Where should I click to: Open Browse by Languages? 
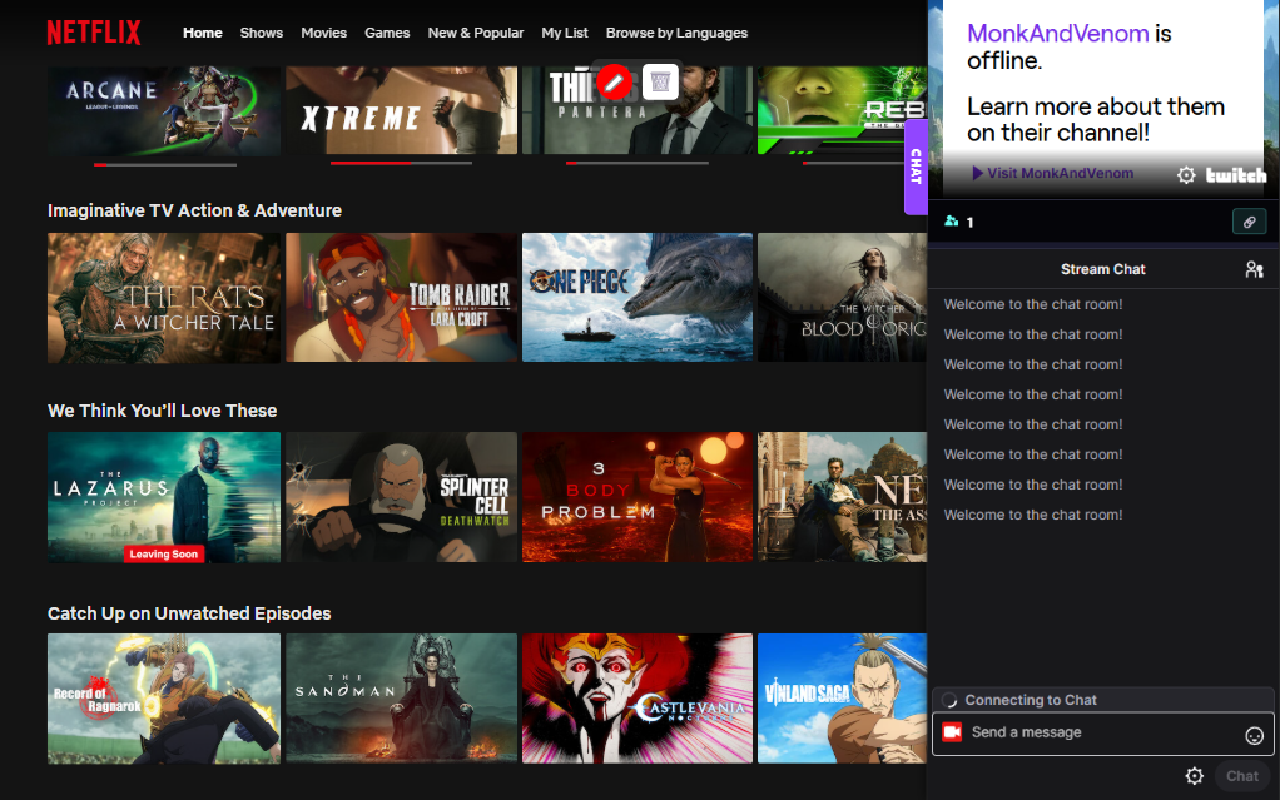click(677, 33)
